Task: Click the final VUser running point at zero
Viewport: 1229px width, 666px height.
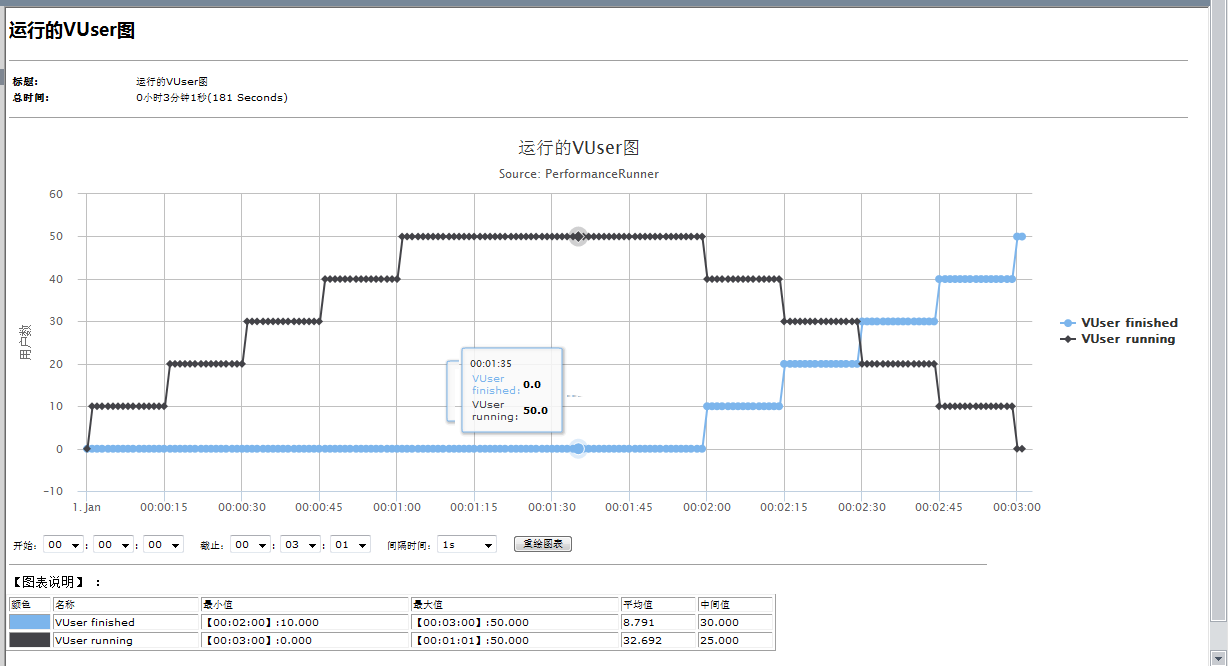Action: (1021, 449)
